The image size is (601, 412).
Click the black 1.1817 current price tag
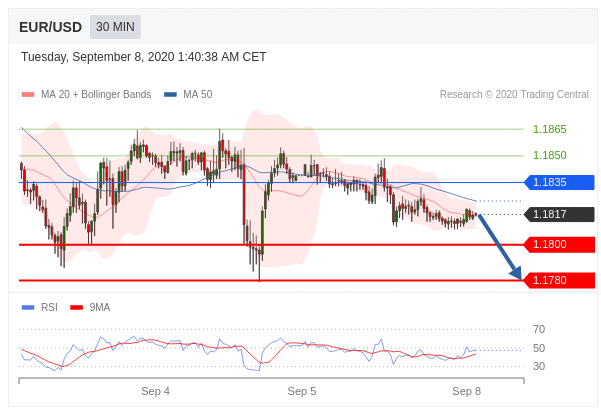coord(559,214)
